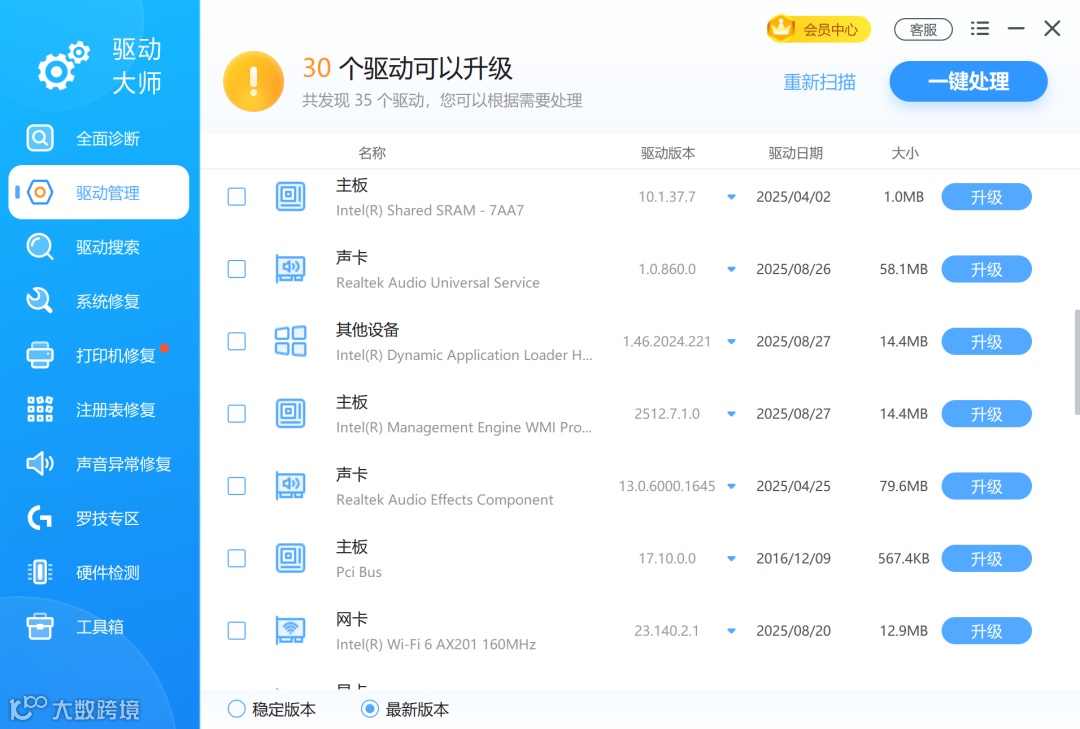Click the 驱动管理 hexagon icon
Viewport: 1080px width, 729px height.
[x=40, y=192]
